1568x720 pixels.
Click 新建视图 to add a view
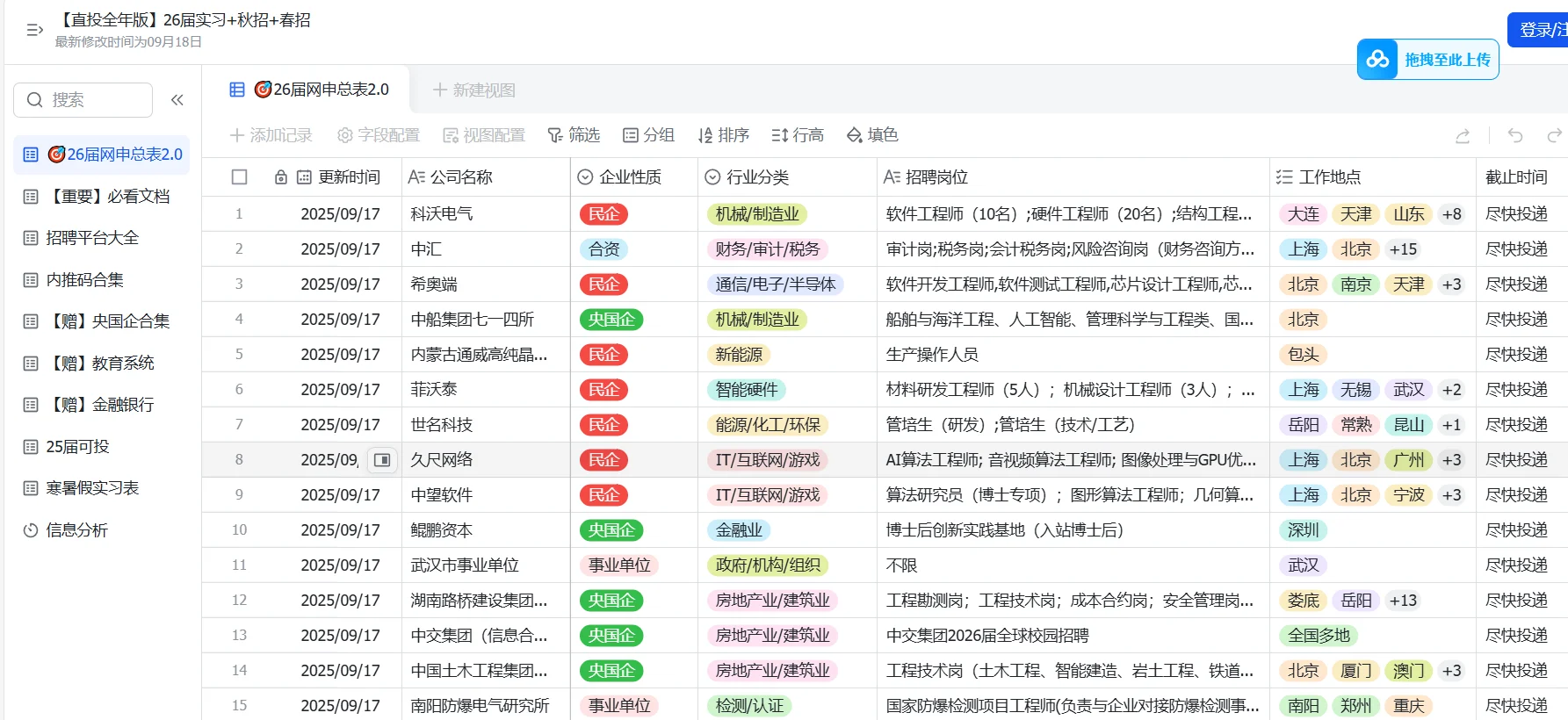[x=473, y=90]
